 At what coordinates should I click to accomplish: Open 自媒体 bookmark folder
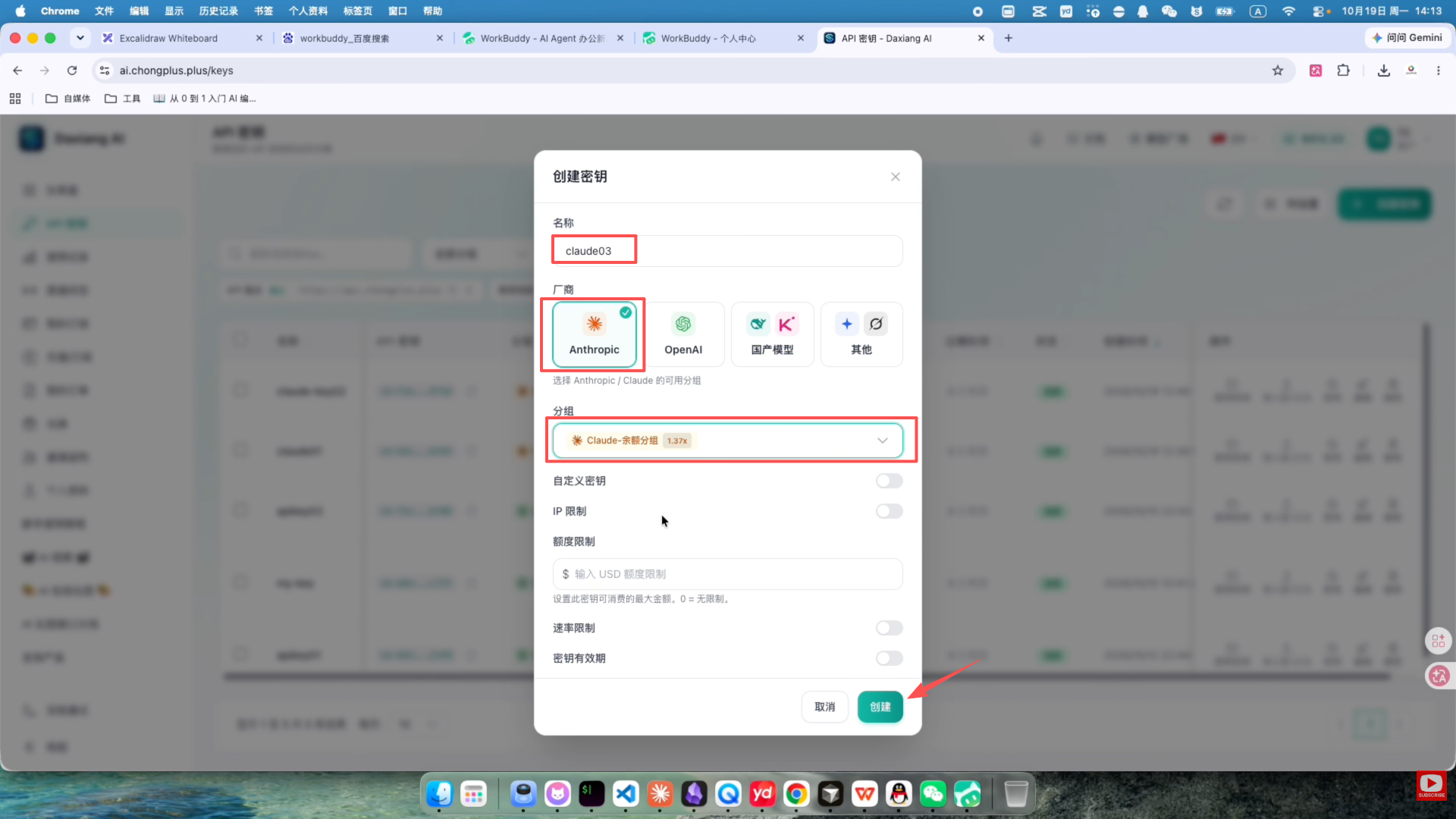[68, 99]
